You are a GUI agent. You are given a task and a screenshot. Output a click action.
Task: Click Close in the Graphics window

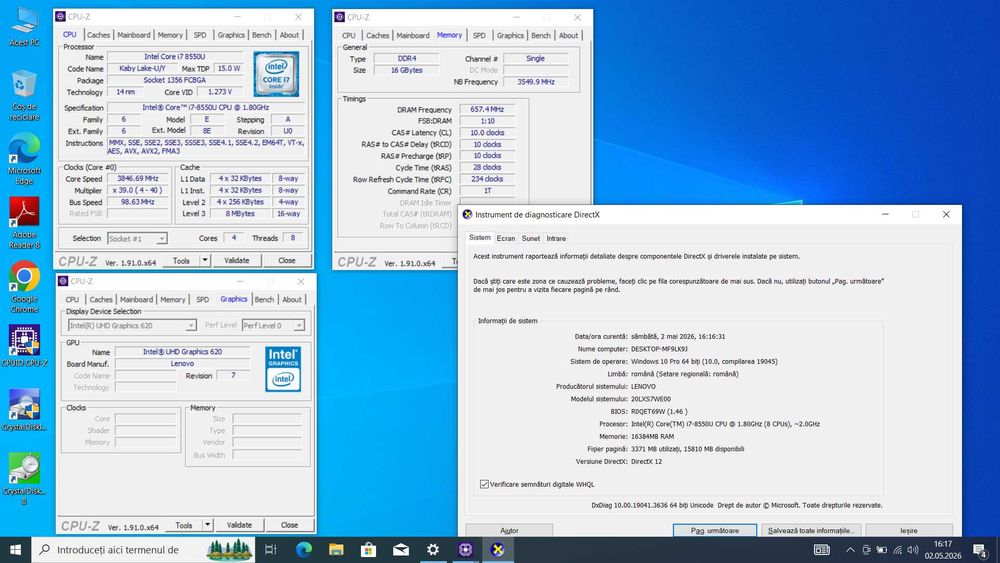coord(290,525)
